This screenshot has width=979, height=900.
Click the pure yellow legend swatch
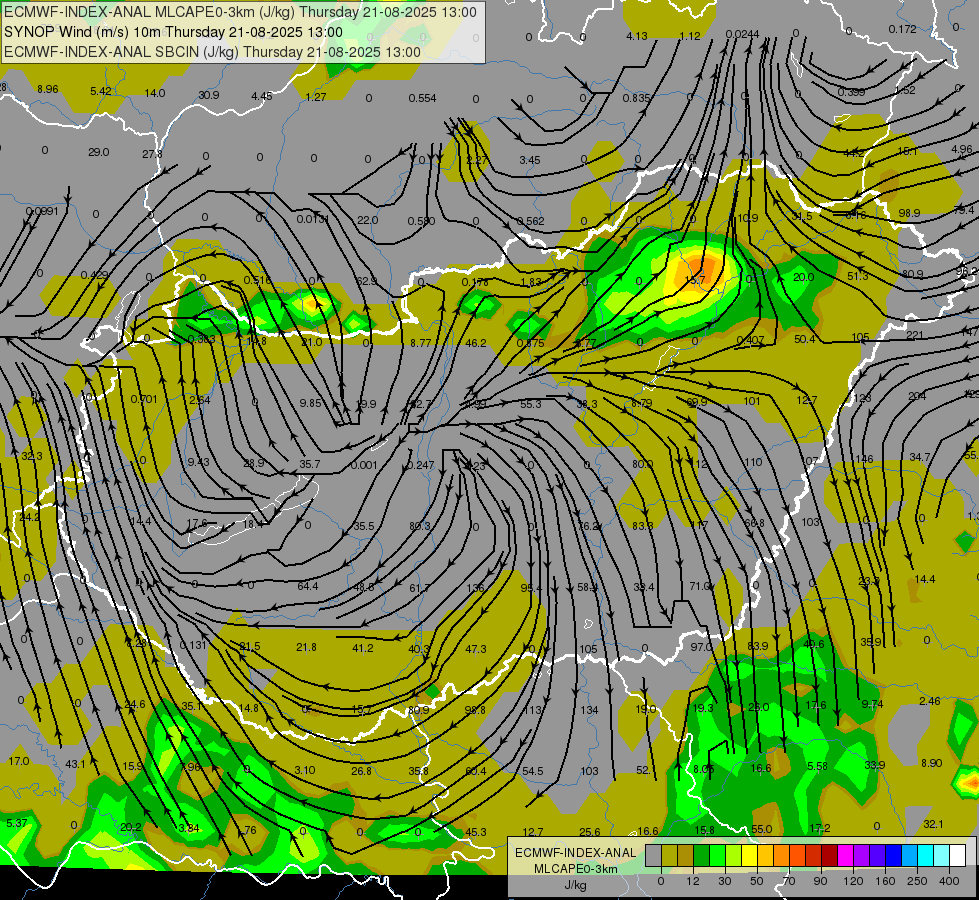coord(749,855)
